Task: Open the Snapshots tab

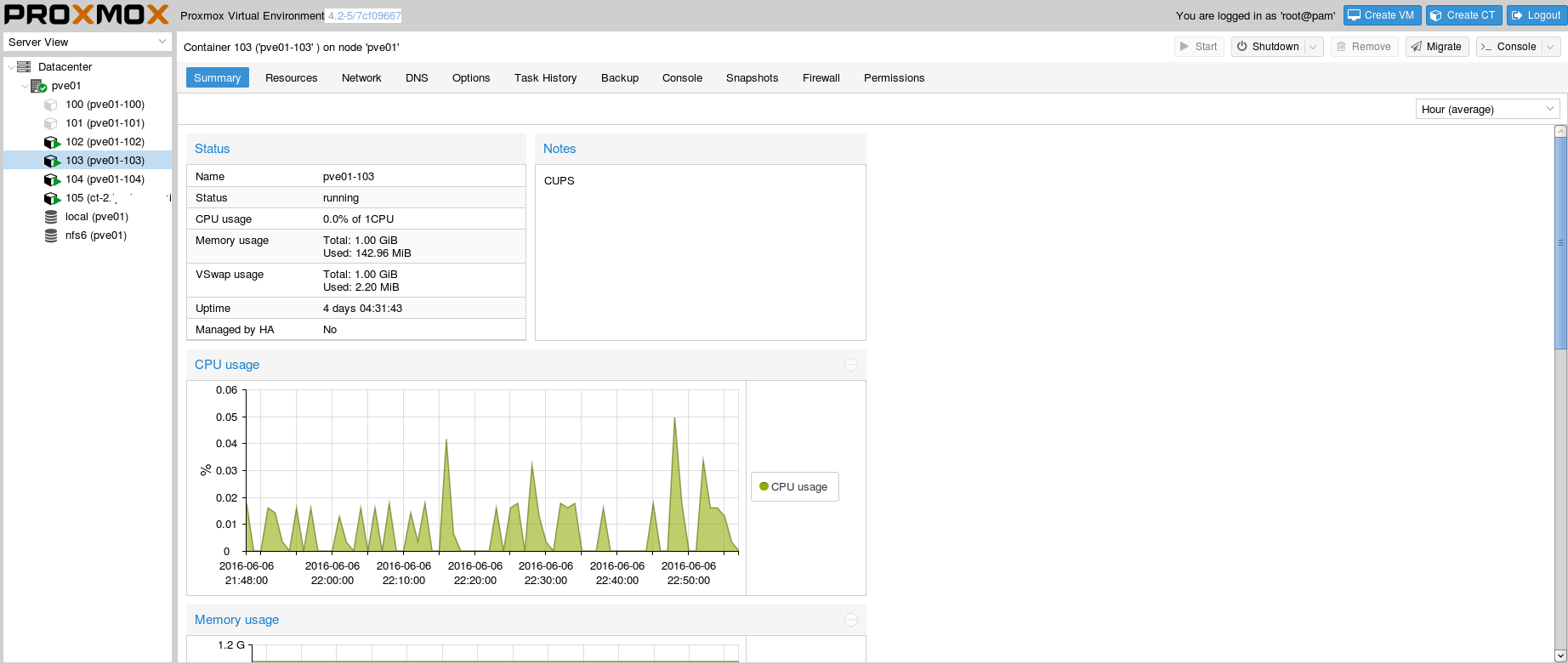Action: click(753, 77)
